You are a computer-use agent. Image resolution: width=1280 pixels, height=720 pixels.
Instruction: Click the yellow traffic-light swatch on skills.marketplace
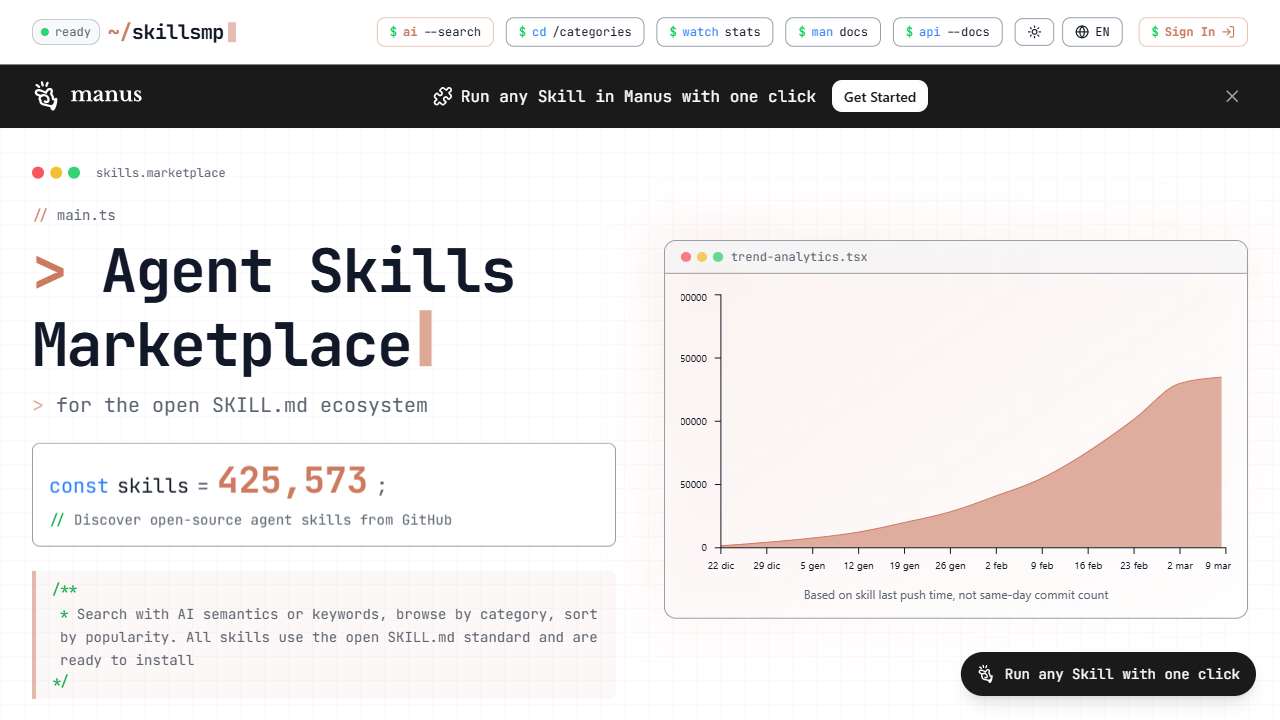pyautogui.click(x=56, y=172)
